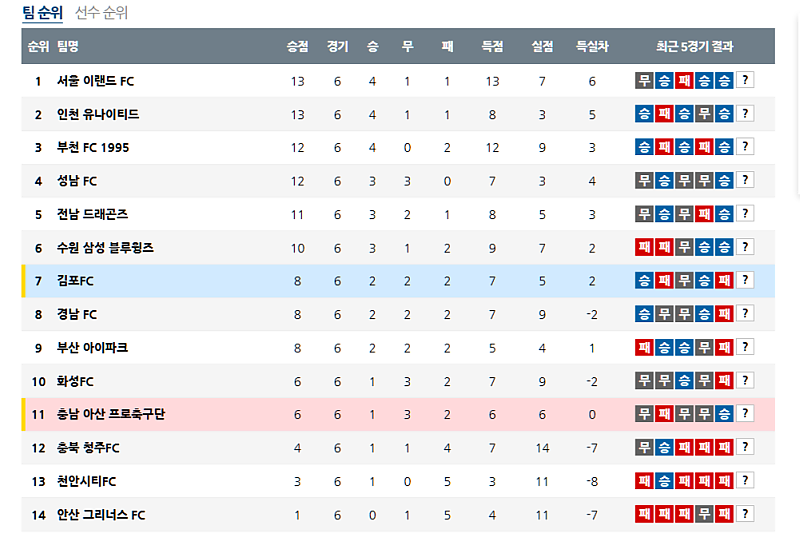This screenshot has width=800, height=537.
Task: Click the 득실차 column header
Action: click(x=592, y=46)
